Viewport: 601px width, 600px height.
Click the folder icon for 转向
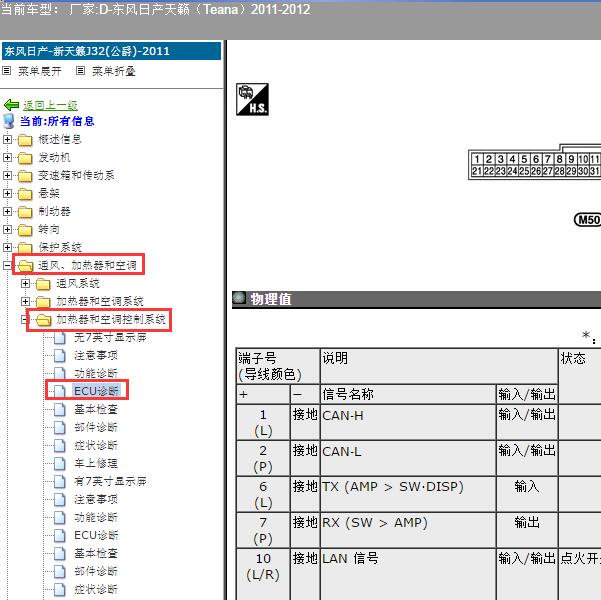click(x=25, y=230)
